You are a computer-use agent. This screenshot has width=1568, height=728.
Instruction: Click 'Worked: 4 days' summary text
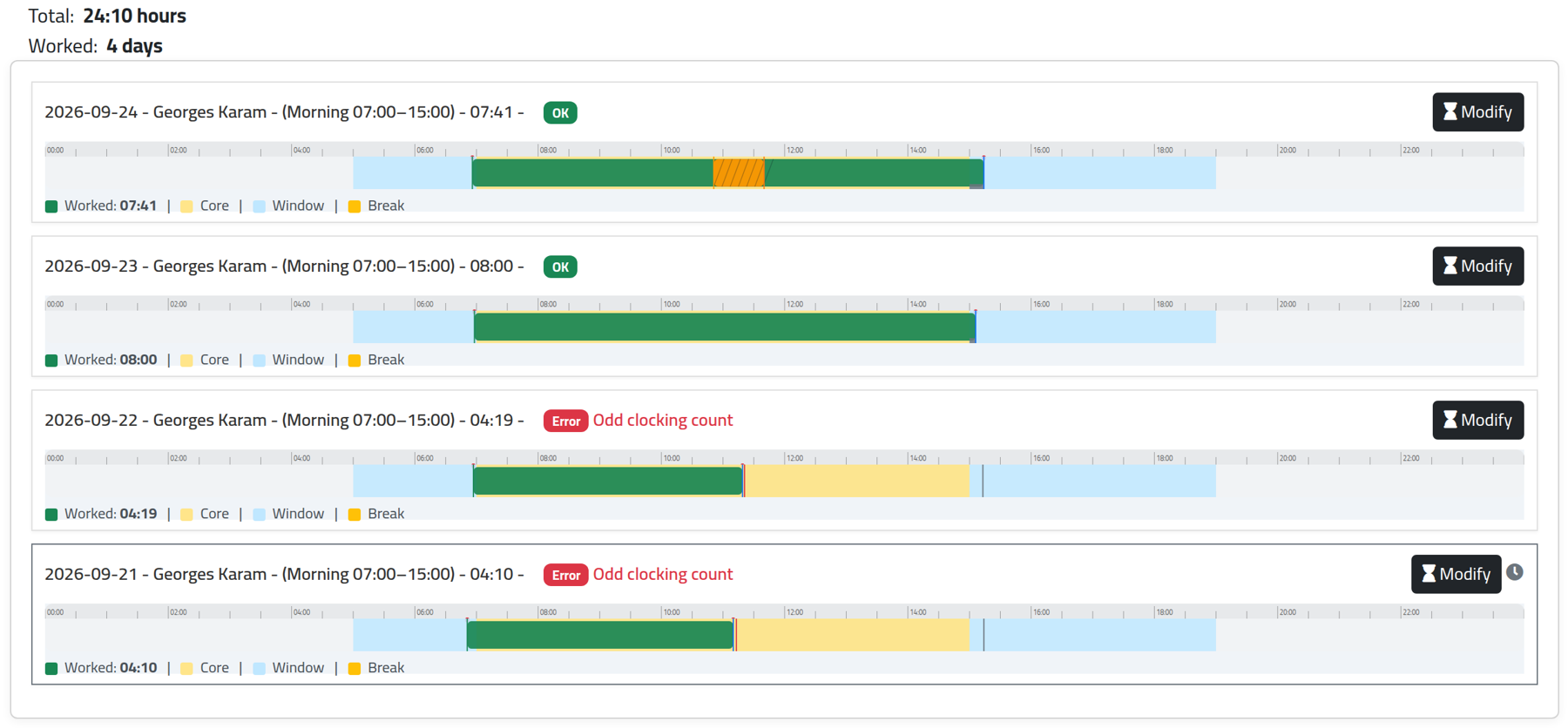tap(95, 46)
